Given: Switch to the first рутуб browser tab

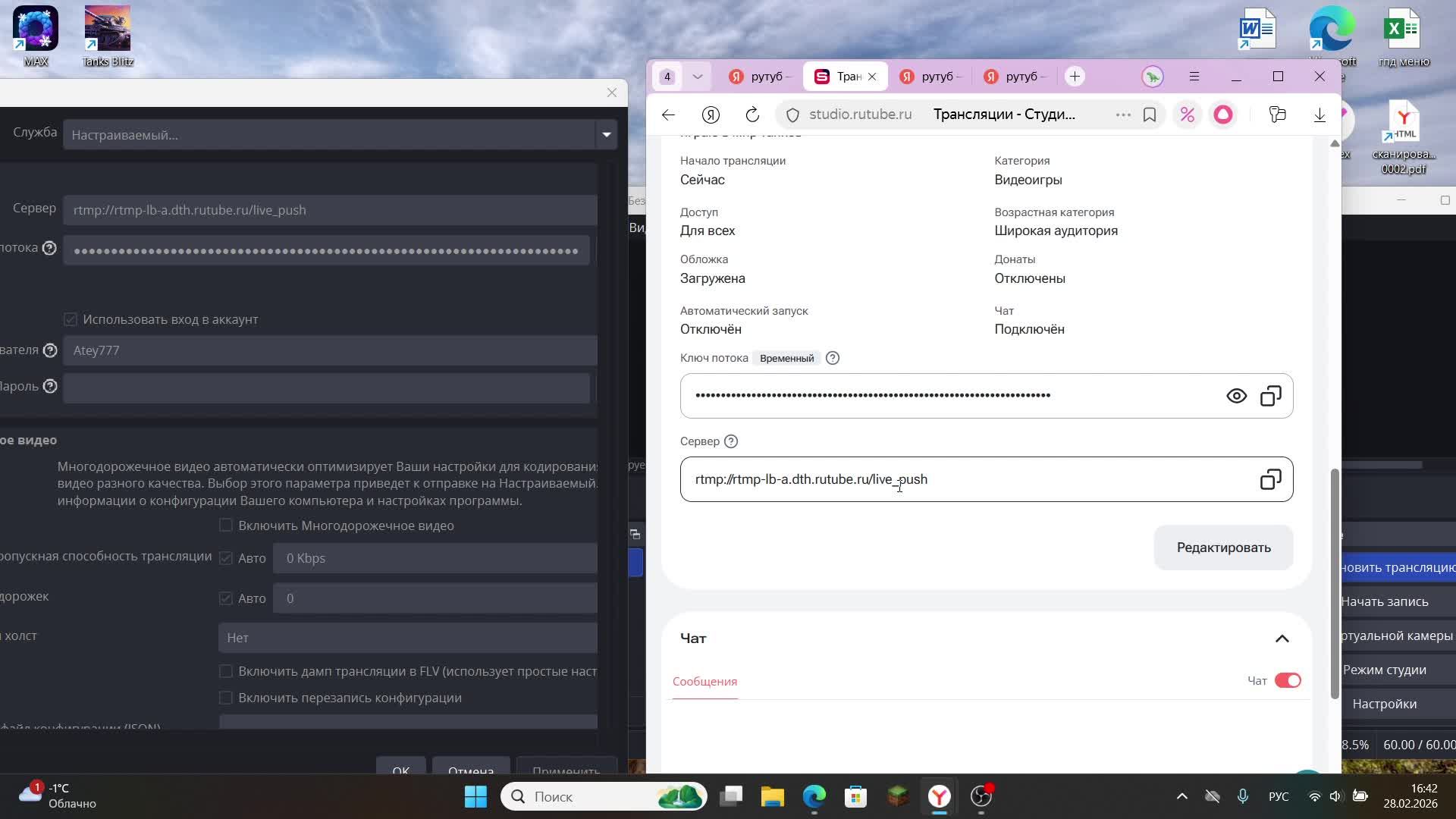Looking at the screenshot, I should click(760, 77).
